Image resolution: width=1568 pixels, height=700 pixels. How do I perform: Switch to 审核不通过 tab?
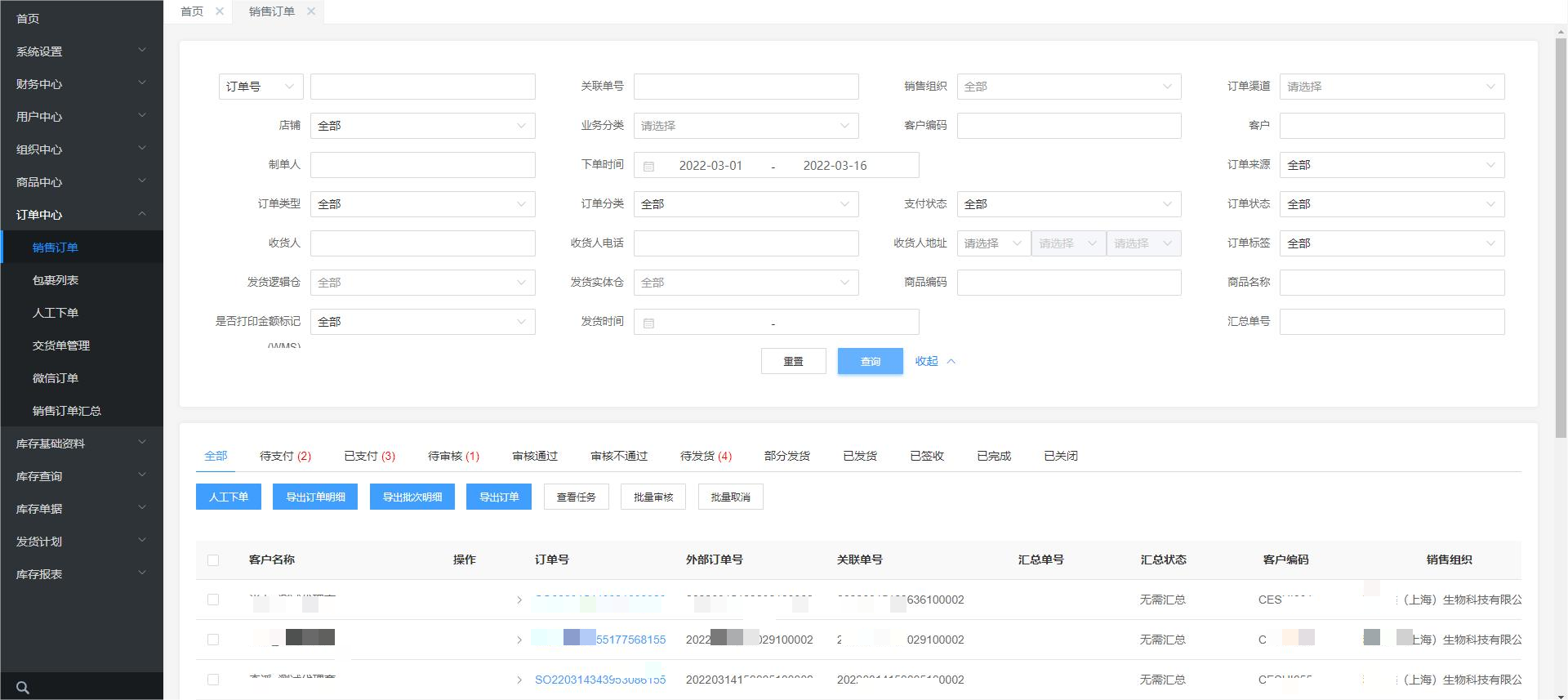619,456
